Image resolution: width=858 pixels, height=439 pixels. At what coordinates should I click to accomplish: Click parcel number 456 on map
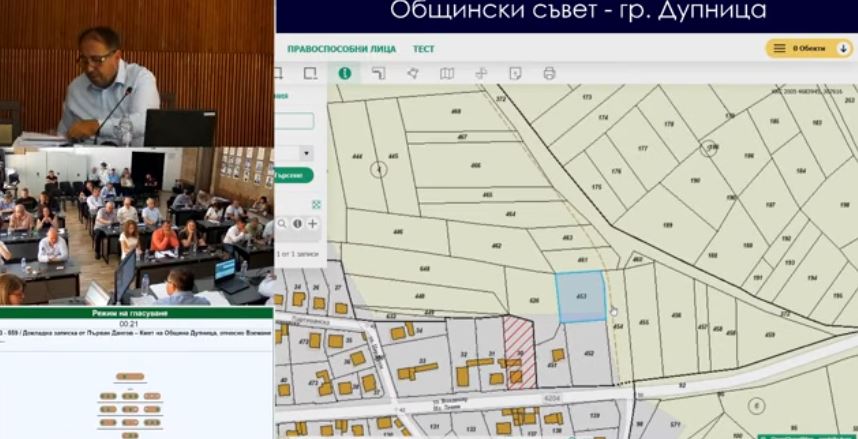point(676,315)
